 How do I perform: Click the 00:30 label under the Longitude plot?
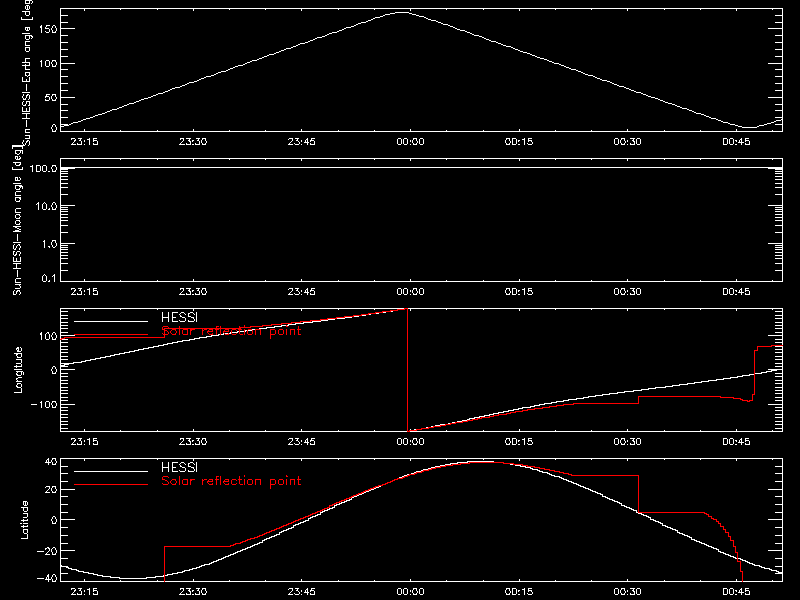click(x=628, y=442)
